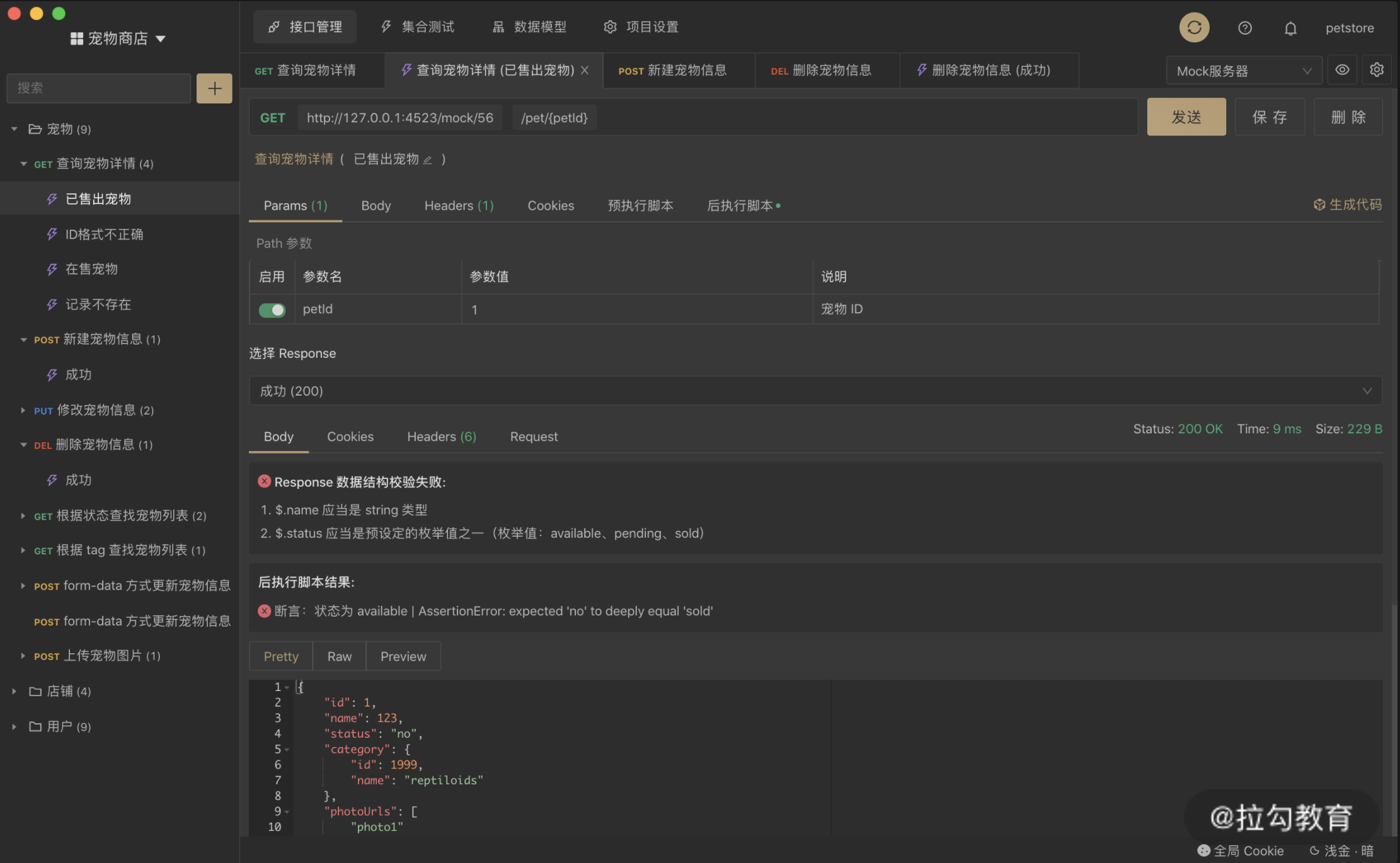Image resolution: width=1400 pixels, height=863 pixels.
Task: Close the 查询宠物详情 (已售出宠物) tab
Action: point(585,70)
